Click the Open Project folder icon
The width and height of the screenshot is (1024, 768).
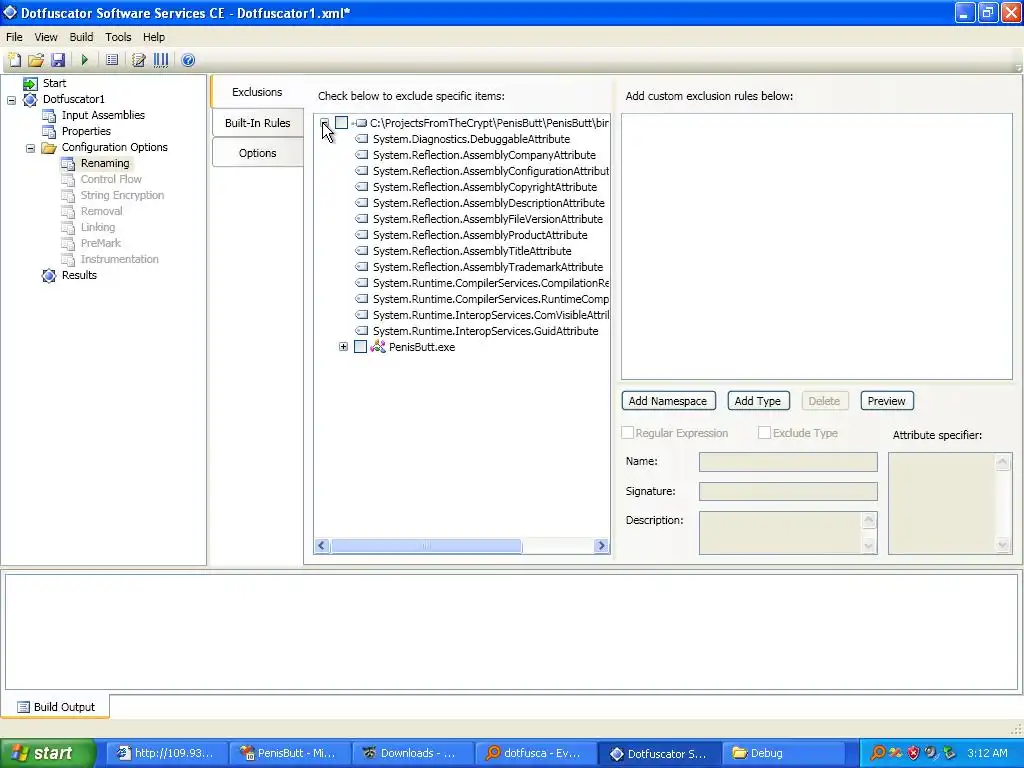[x=36, y=60]
